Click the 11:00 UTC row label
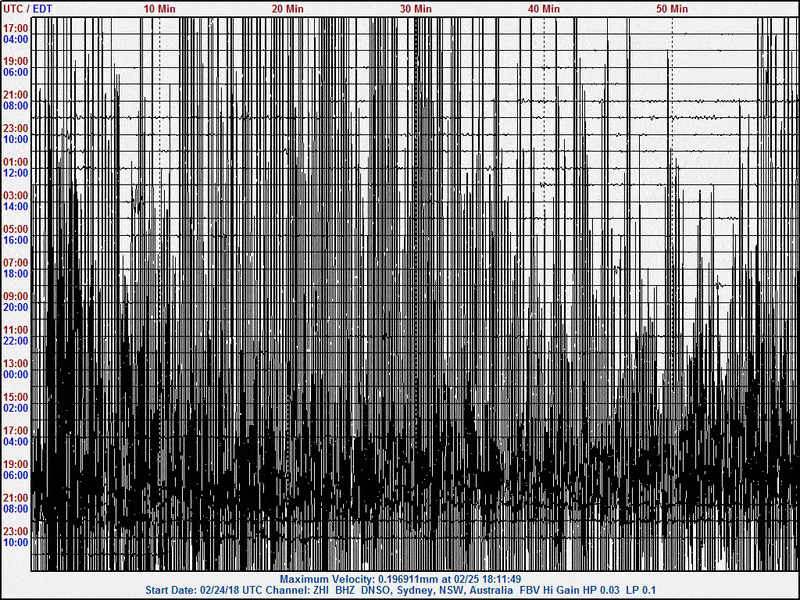800x600 pixels. point(16,330)
